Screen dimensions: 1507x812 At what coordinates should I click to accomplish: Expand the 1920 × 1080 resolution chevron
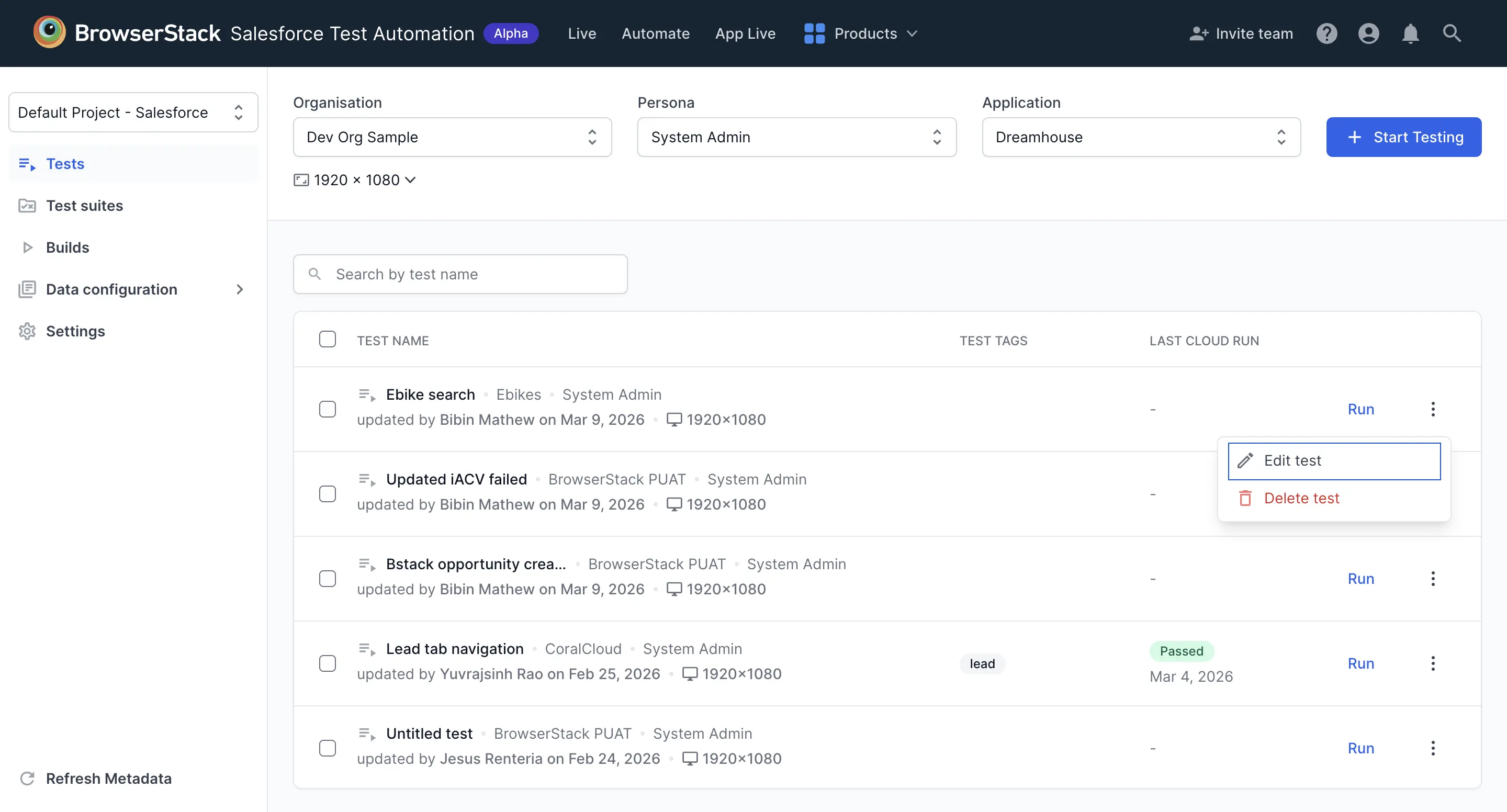click(x=410, y=180)
